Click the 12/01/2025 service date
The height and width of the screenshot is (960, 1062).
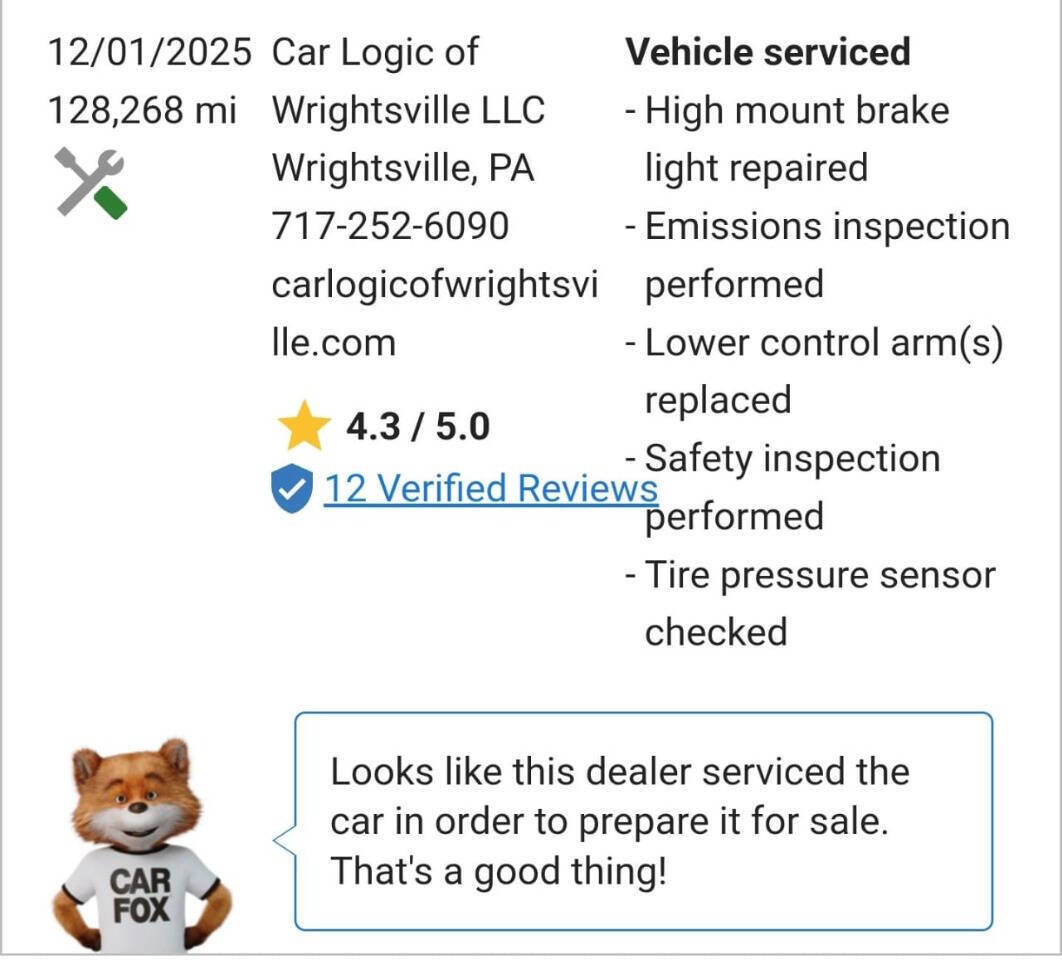150,52
